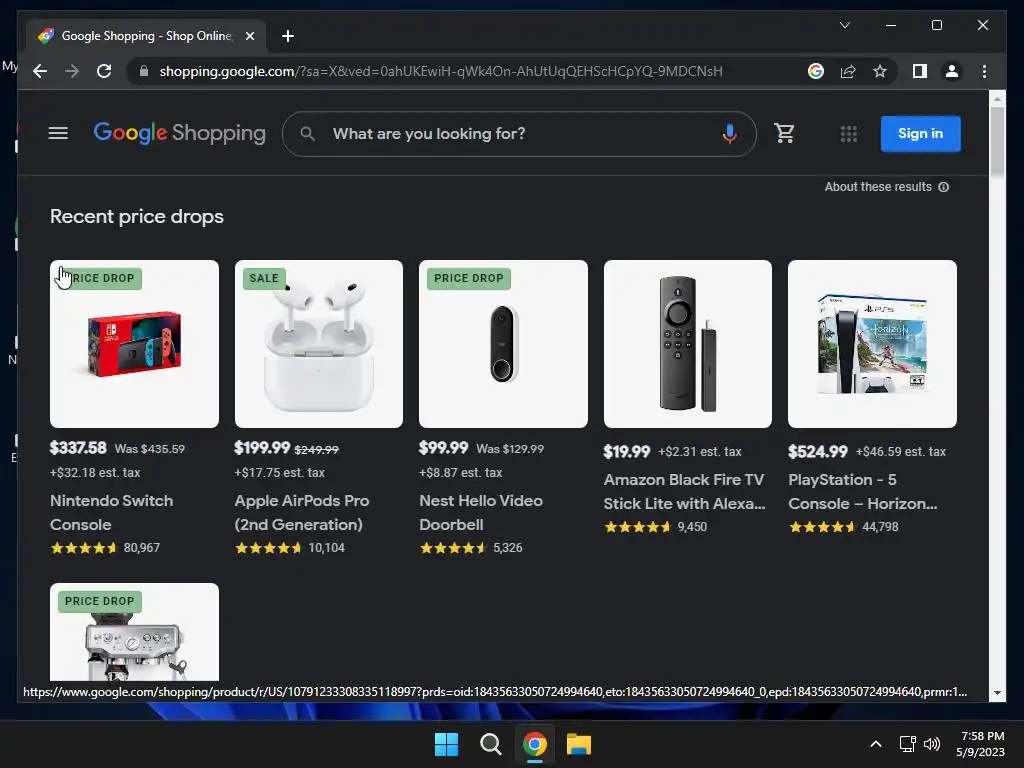Go back to previous page
The width and height of the screenshot is (1024, 768).
click(x=40, y=71)
